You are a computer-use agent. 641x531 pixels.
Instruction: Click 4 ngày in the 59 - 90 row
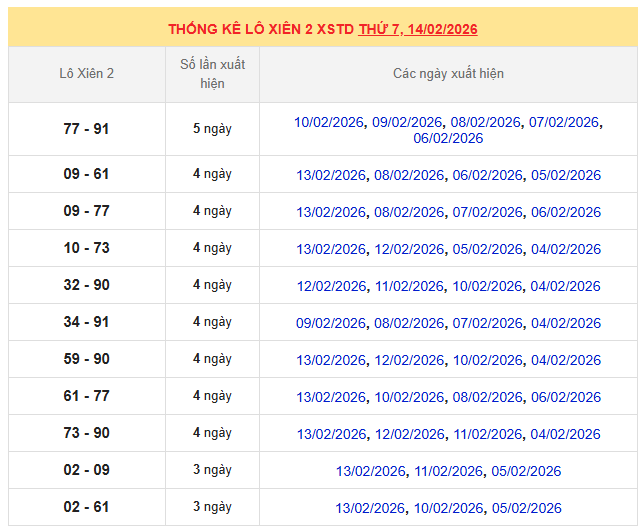pos(212,359)
